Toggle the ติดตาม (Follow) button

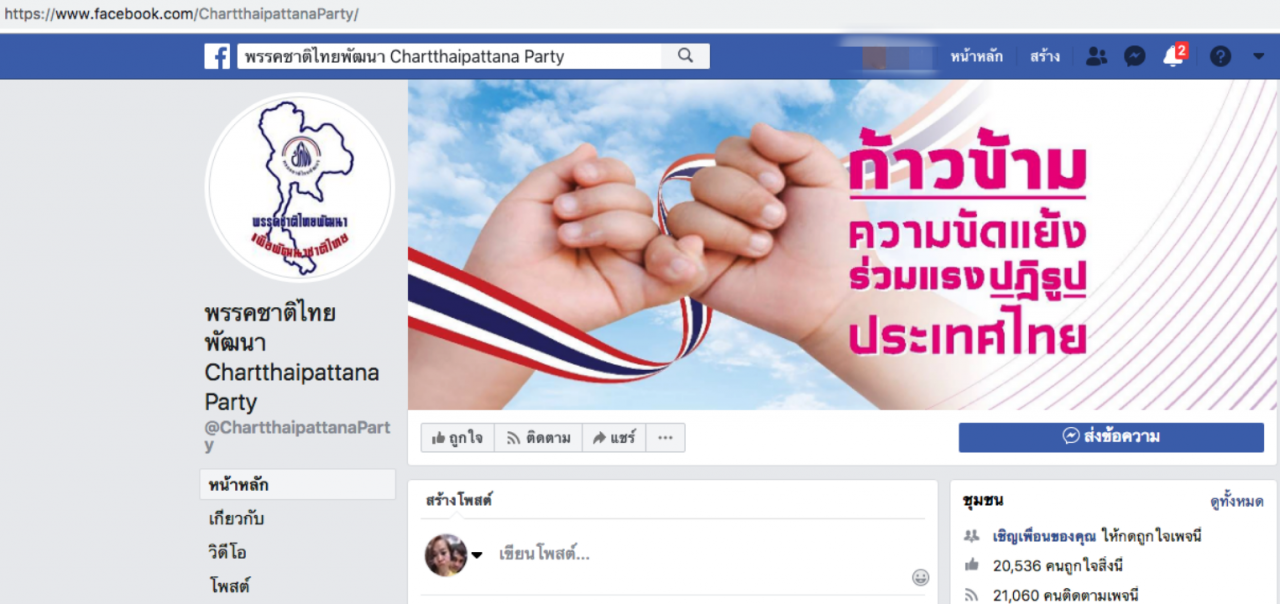[x=538, y=437]
